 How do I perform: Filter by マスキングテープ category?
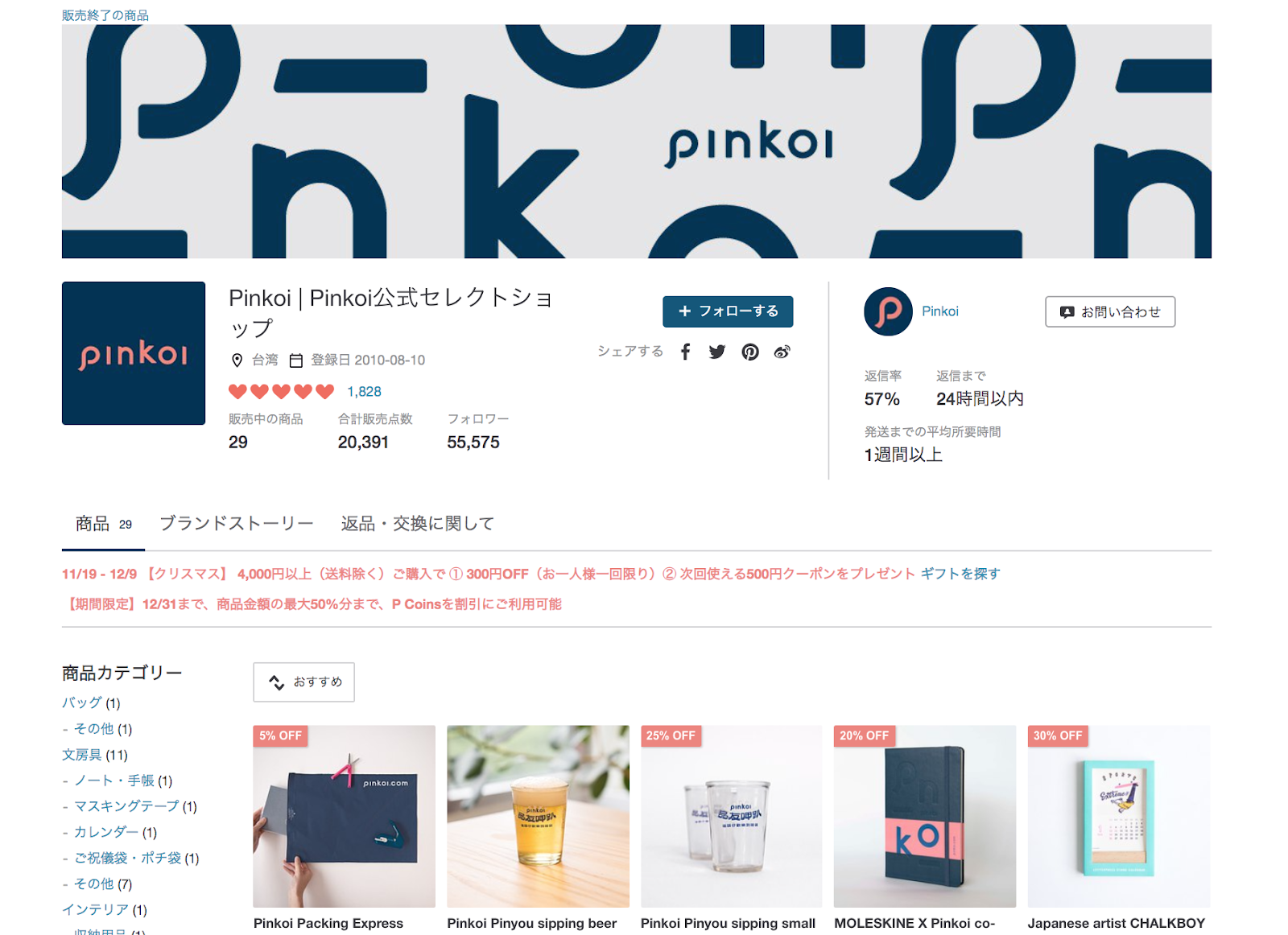click(126, 806)
